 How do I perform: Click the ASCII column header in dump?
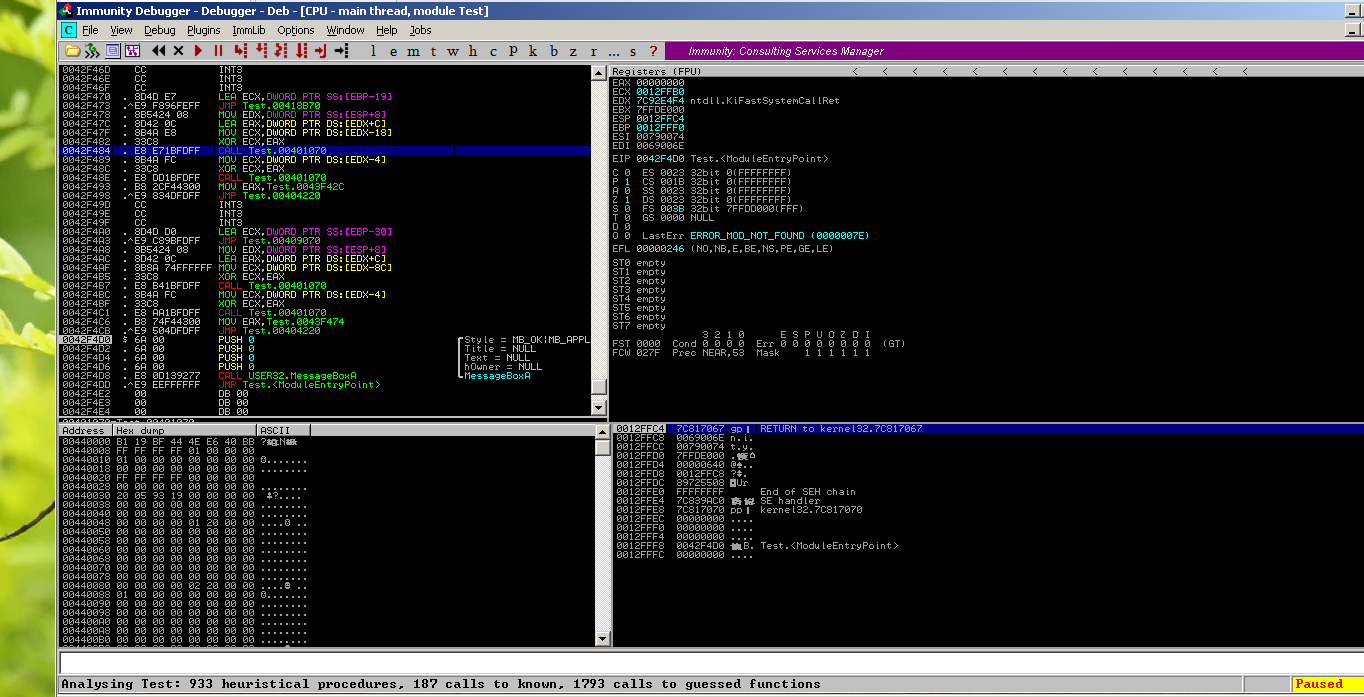pos(284,430)
